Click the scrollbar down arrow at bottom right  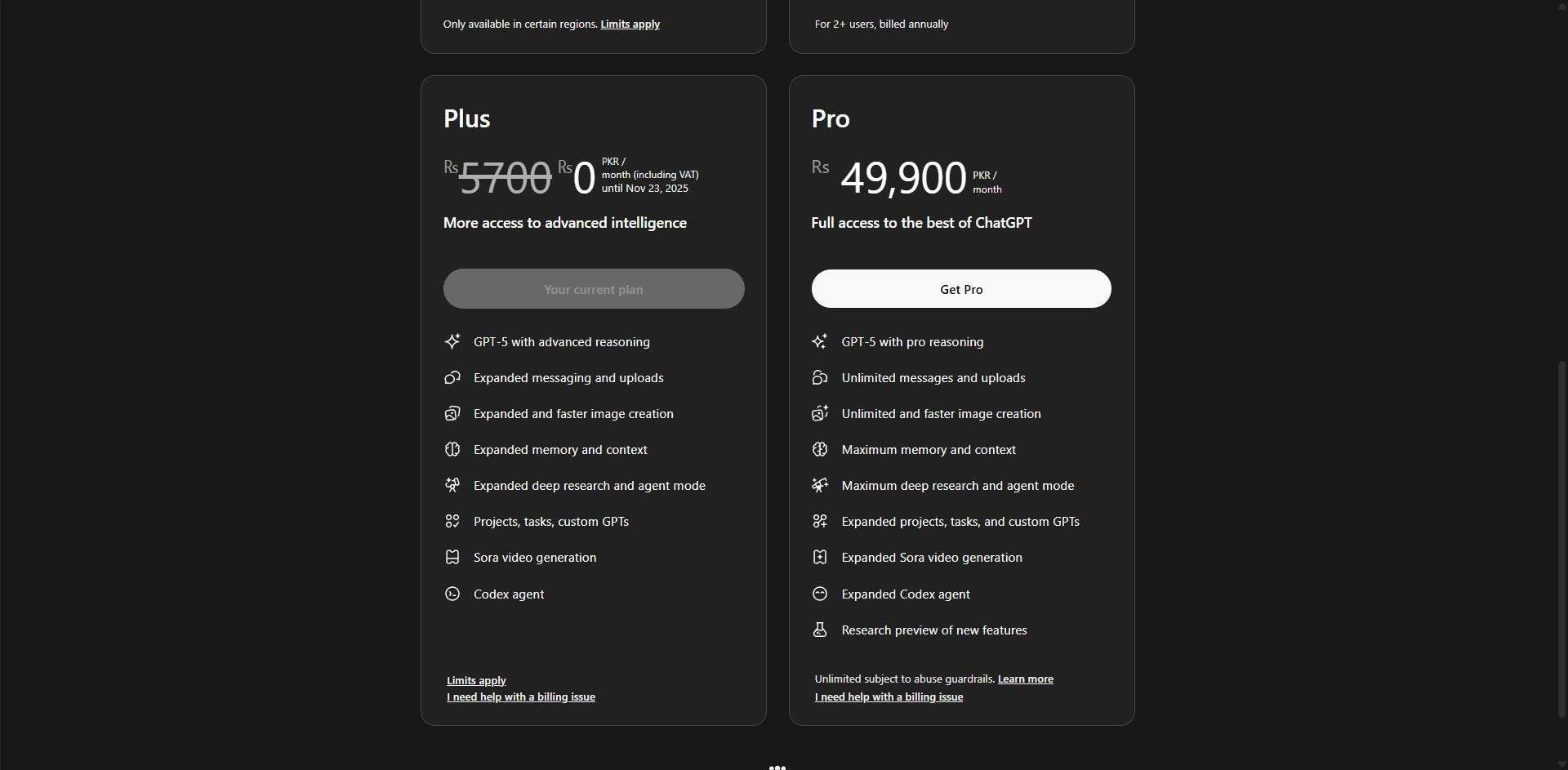[x=1561, y=764]
